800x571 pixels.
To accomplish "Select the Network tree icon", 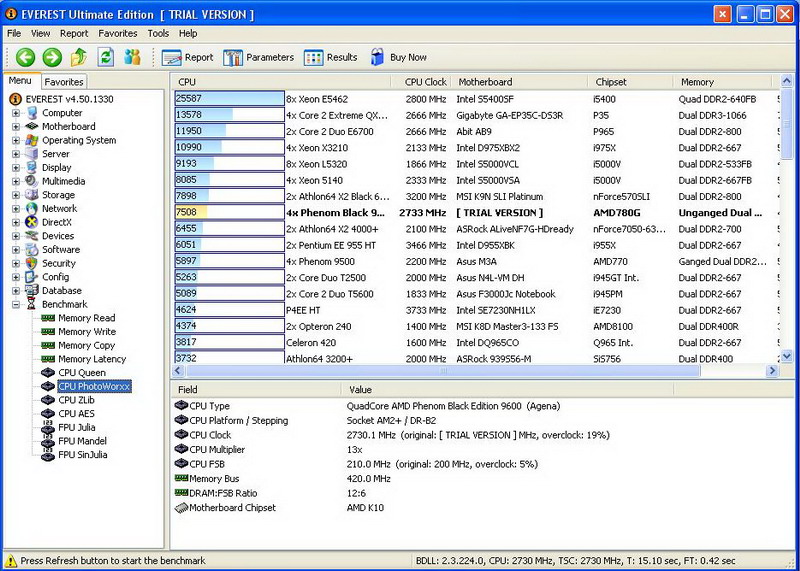I will (x=32, y=209).
